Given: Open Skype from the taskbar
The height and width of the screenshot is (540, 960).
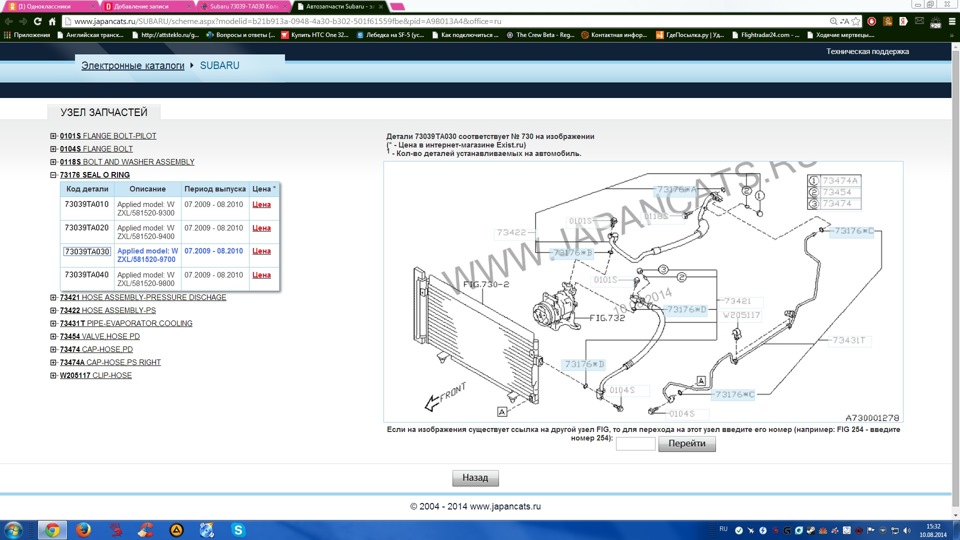Looking at the screenshot, I should [x=238, y=530].
